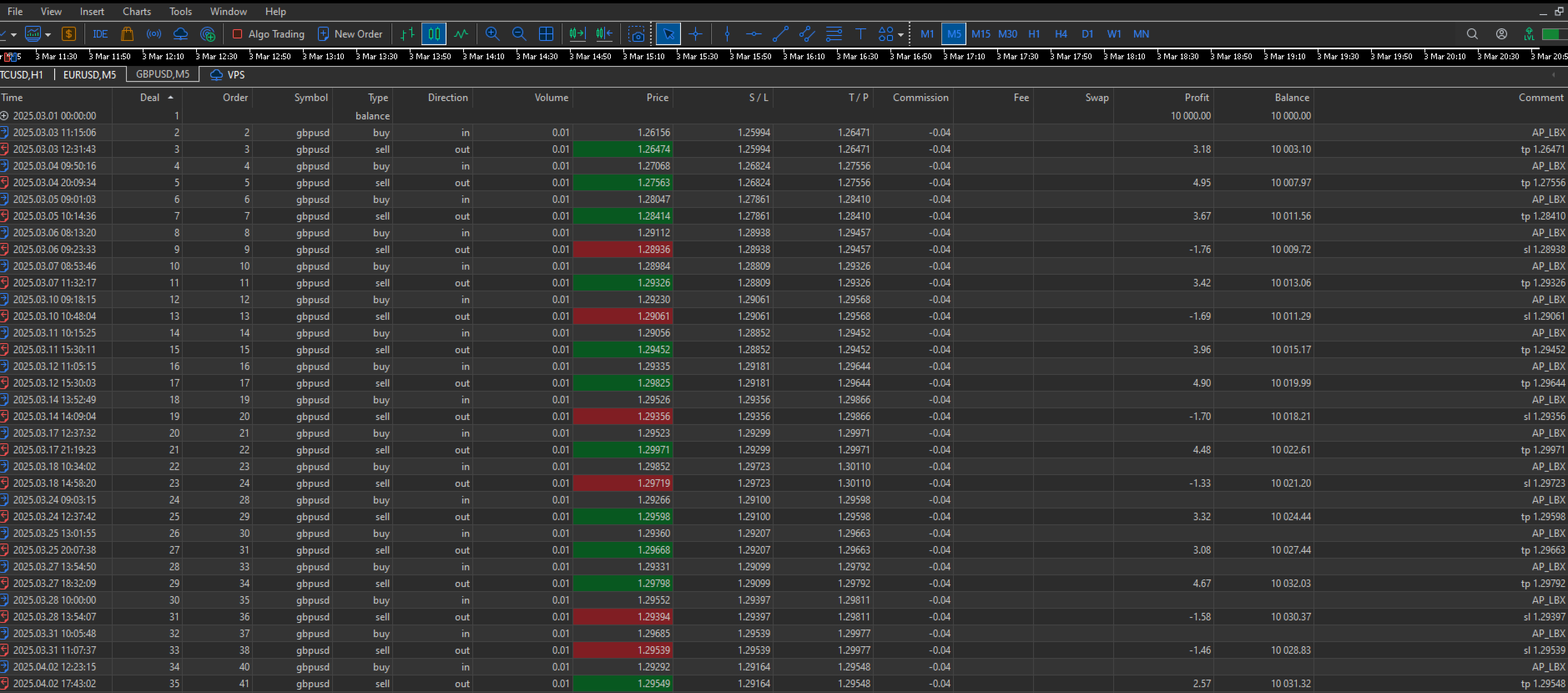Enable chart shift icon
This screenshot has height=693, width=1568.
tap(605, 34)
